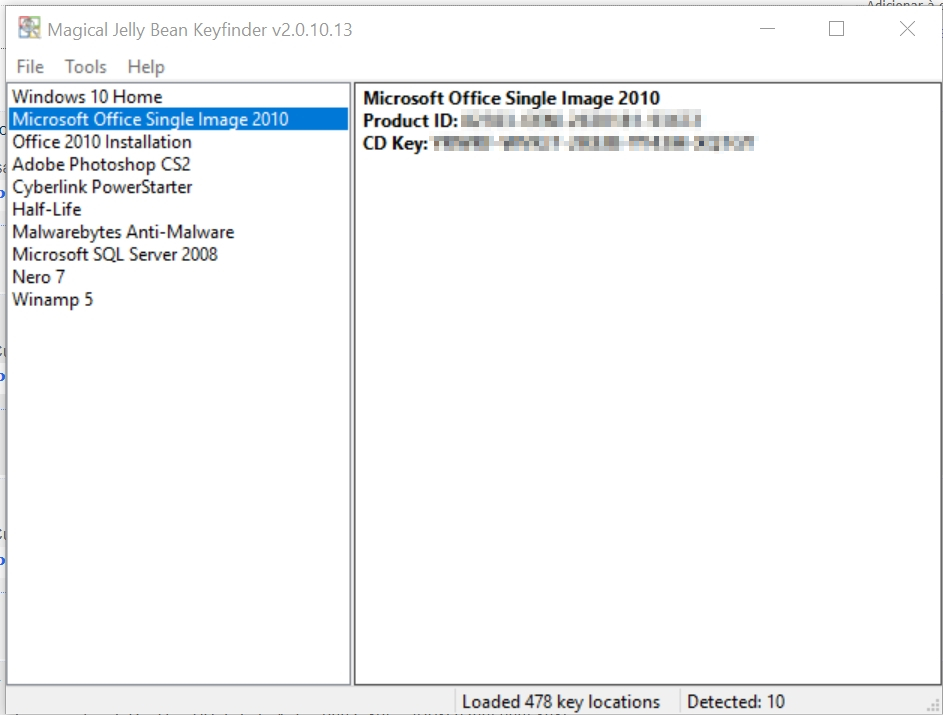The height and width of the screenshot is (715, 943).
Task: Select Microsoft SQL Server 2008 entry
Action: point(178,254)
